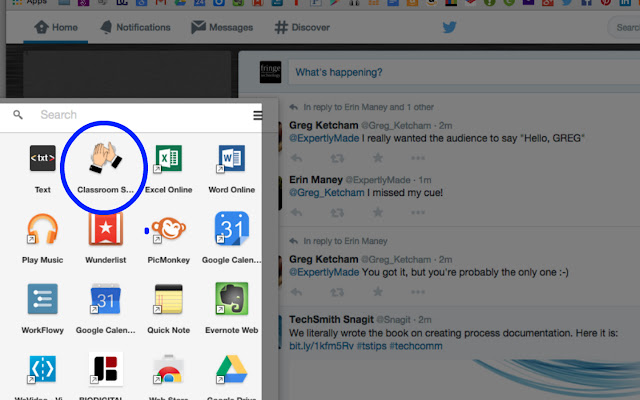The image size is (640, 400).
Task: Click @ExpertlyMade mention in "Hello, GREG" tweet
Action: click(324, 138)
